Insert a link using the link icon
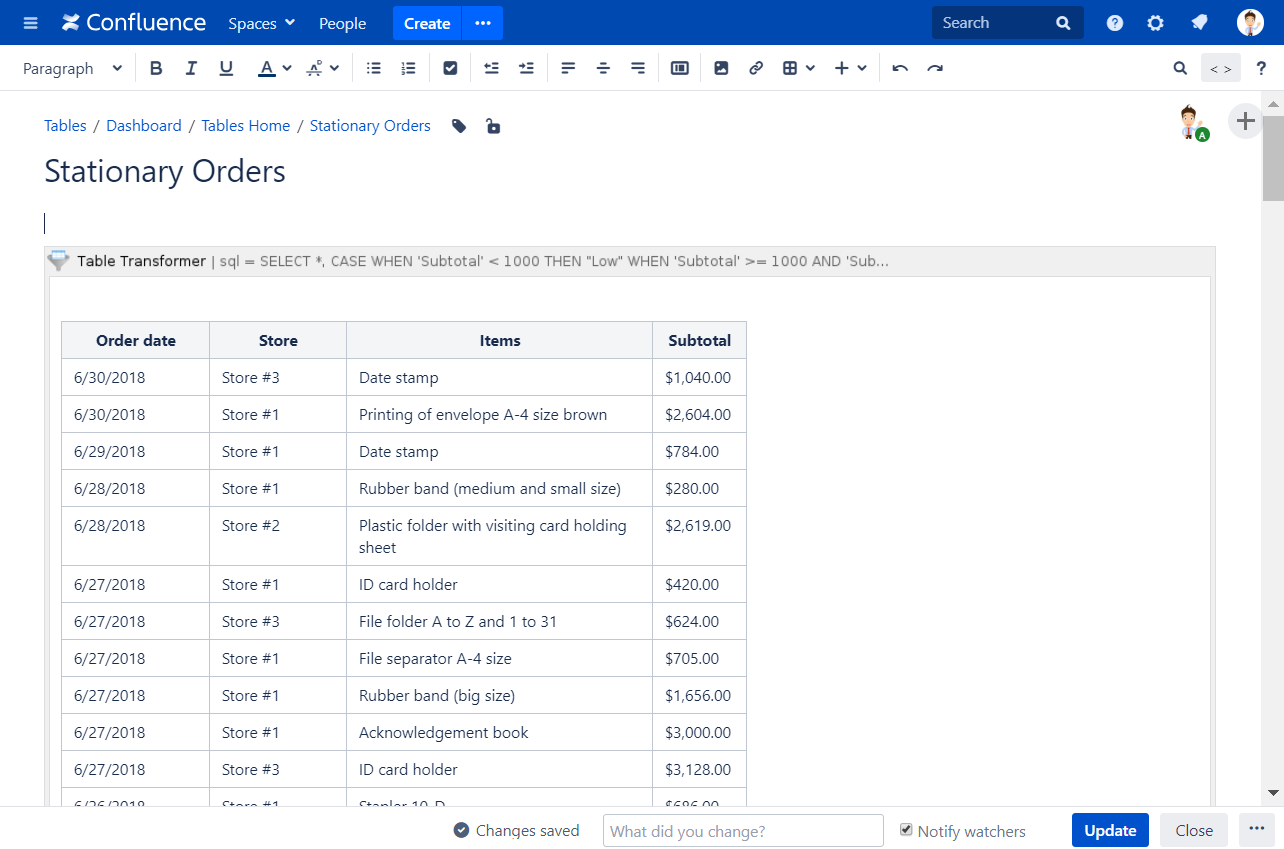The width and height of the screenshot is (1284, 849). (756, 67)
